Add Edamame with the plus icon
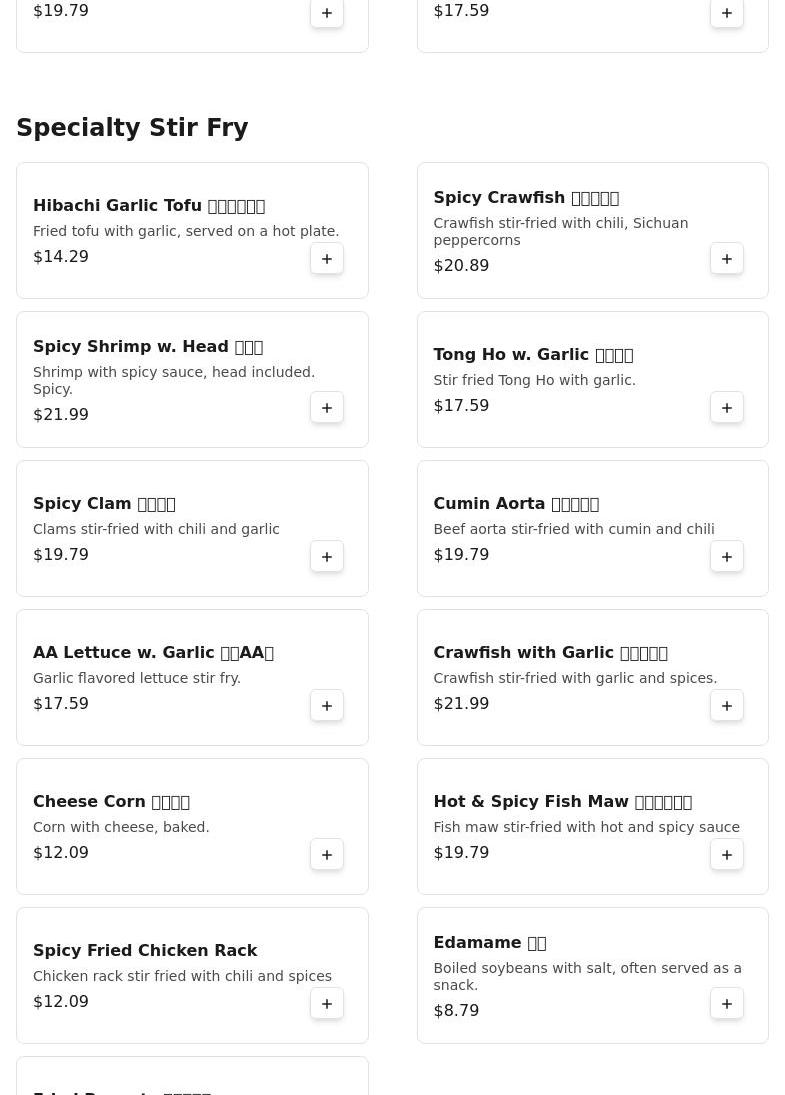785x1095 pixels. click(726, 1004)
